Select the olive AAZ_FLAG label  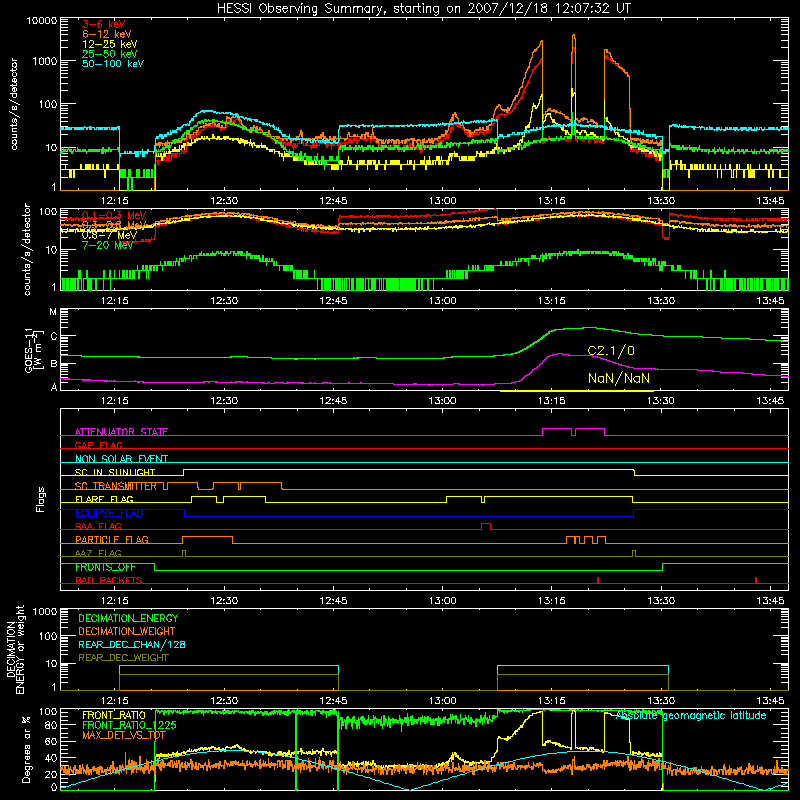[x=98, y=553]
